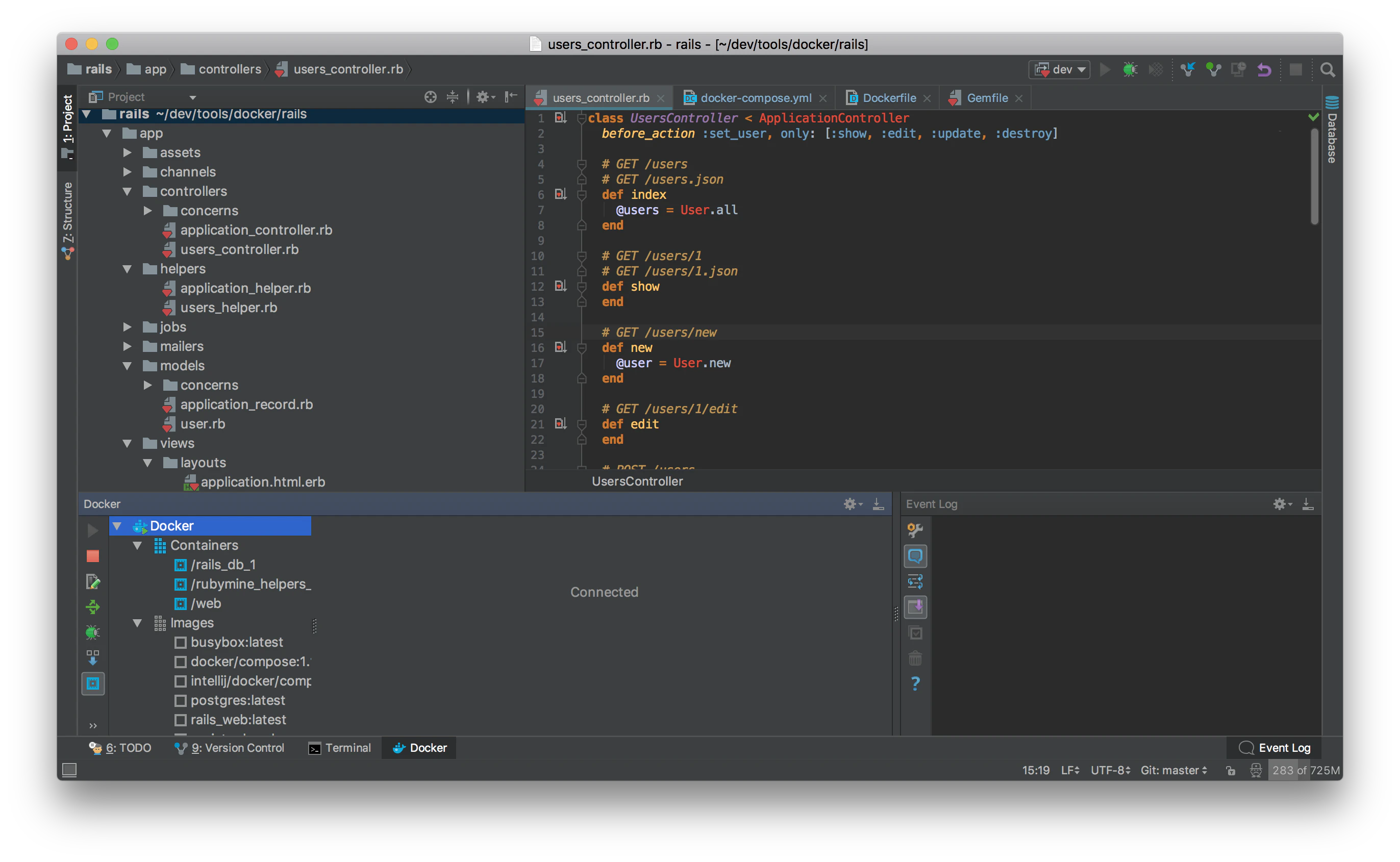Viewport: 1400px width, 862px height.
Task: Toggle the Event Log scroll-to-end button
Action: pyautogui.click(x=915, y=606)
